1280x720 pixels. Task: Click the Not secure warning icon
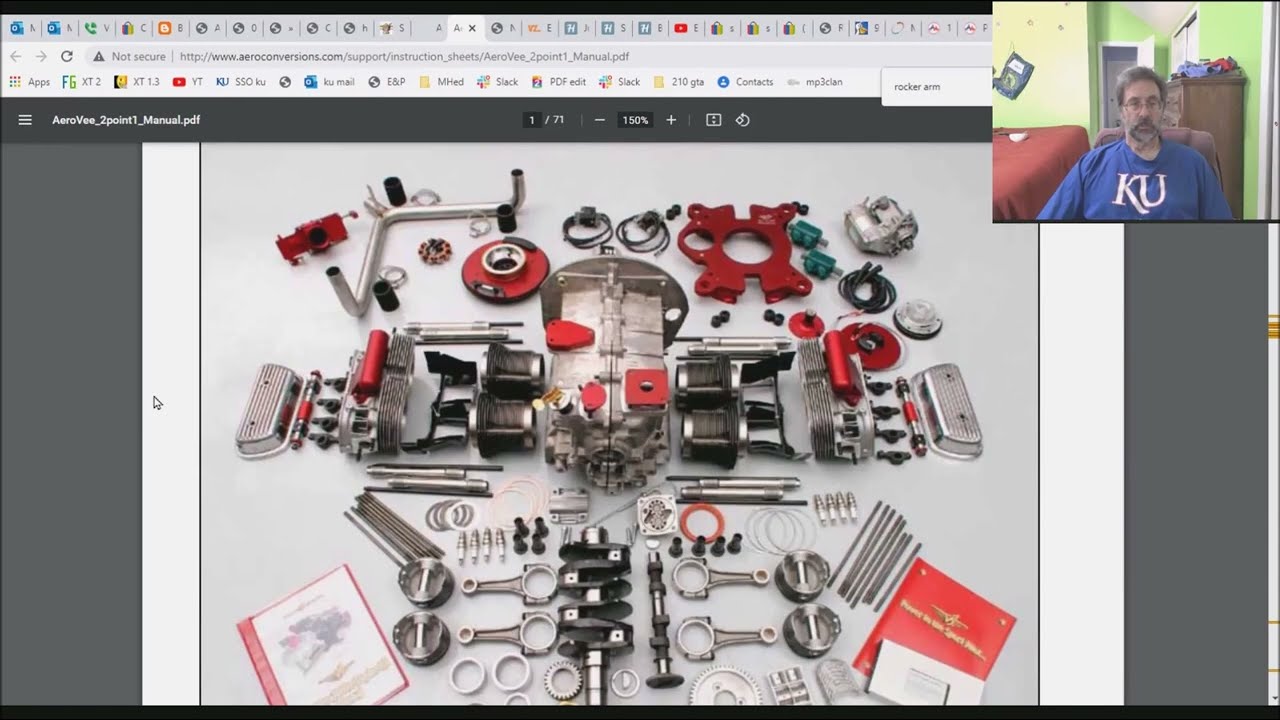(98, 57)
